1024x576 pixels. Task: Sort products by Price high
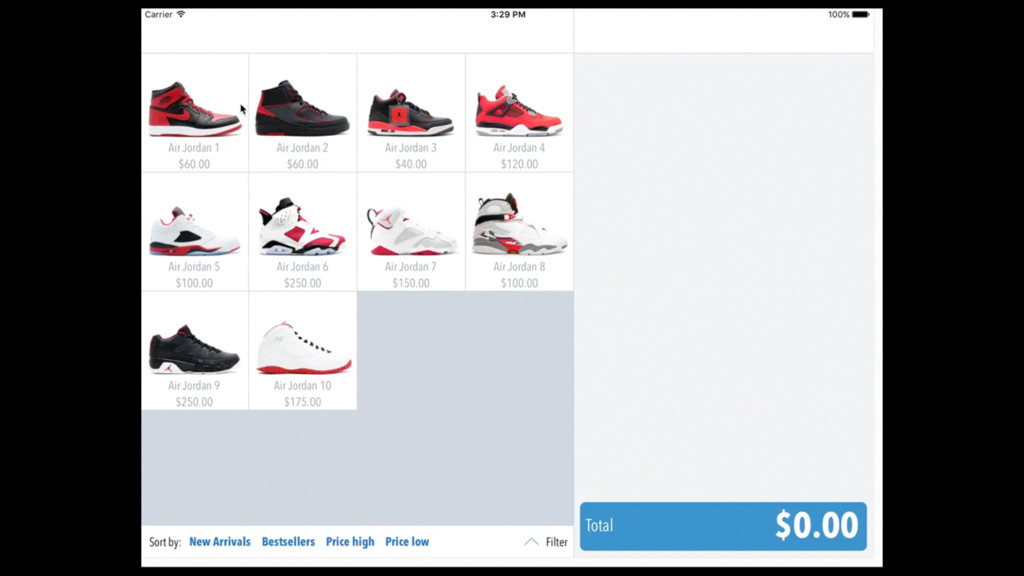coord(350,542)
